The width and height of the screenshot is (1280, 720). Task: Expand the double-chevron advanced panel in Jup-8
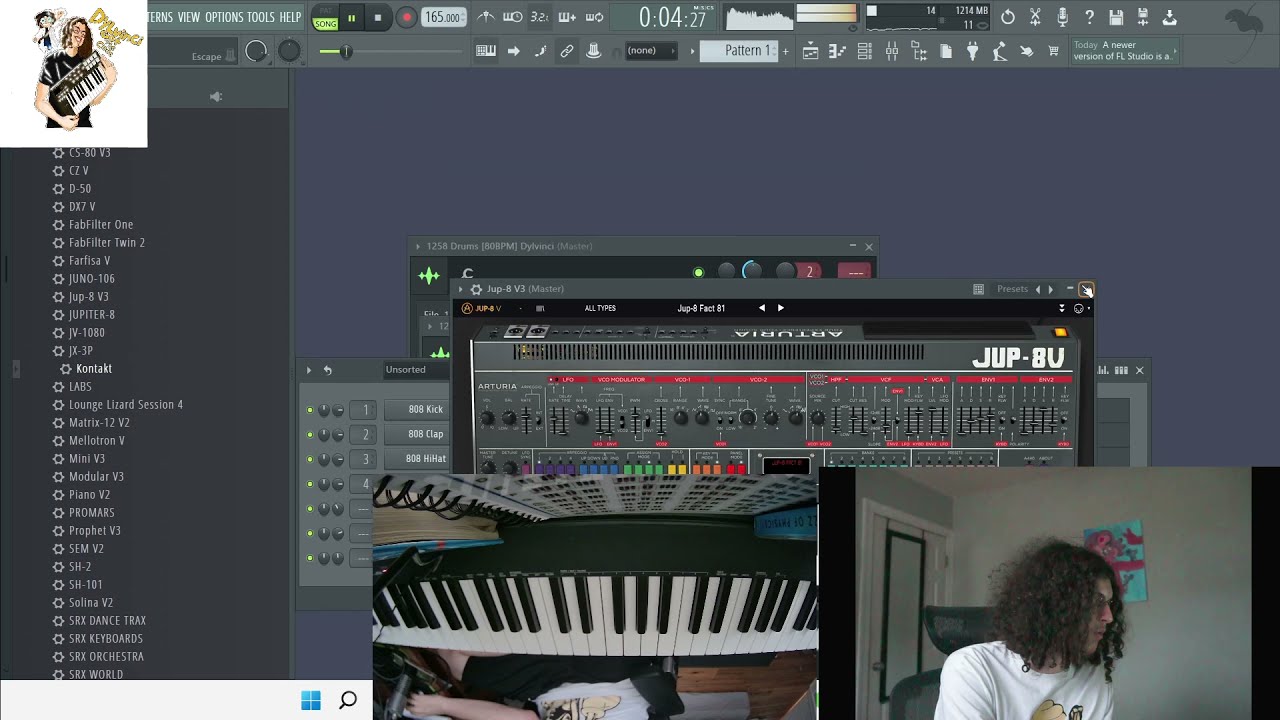click(1061, 308)
